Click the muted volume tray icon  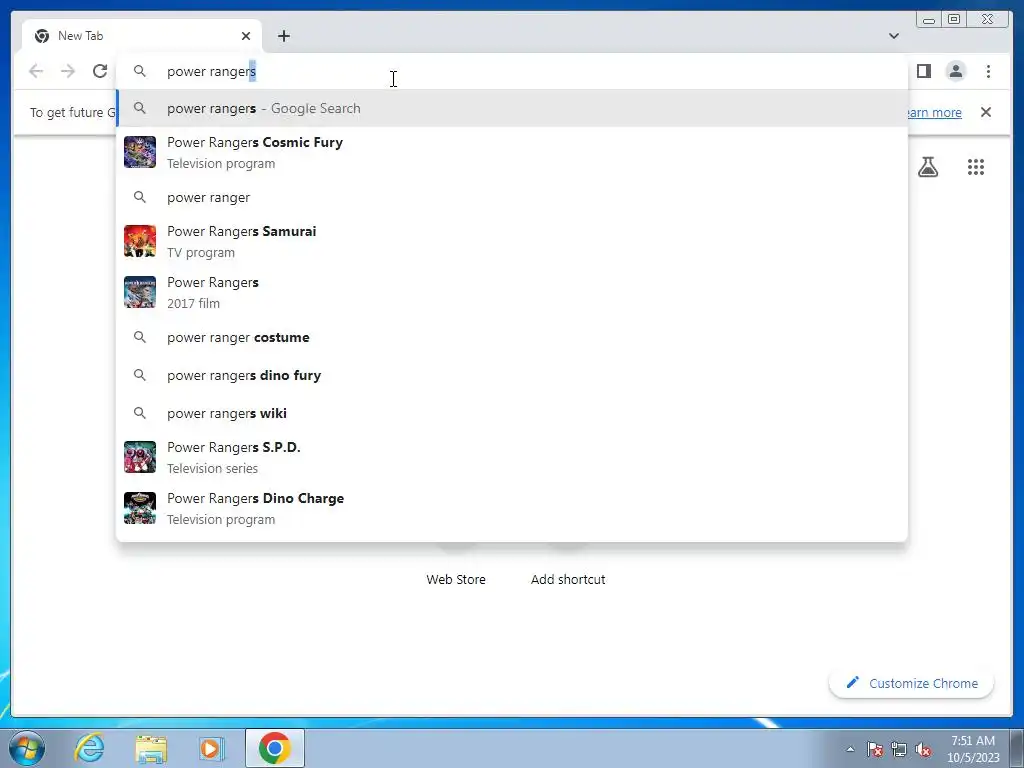[923, 749]
